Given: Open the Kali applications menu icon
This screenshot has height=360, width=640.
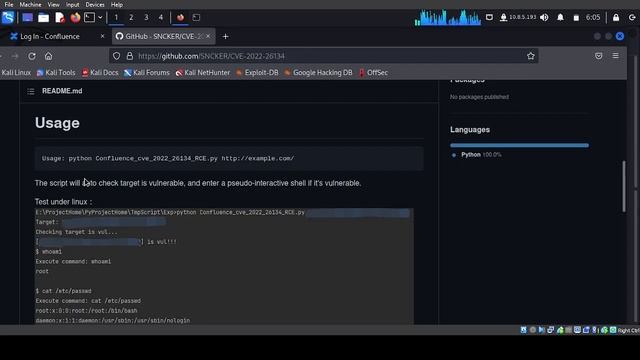Looking at the screenshot, I should tap(8, 18).
